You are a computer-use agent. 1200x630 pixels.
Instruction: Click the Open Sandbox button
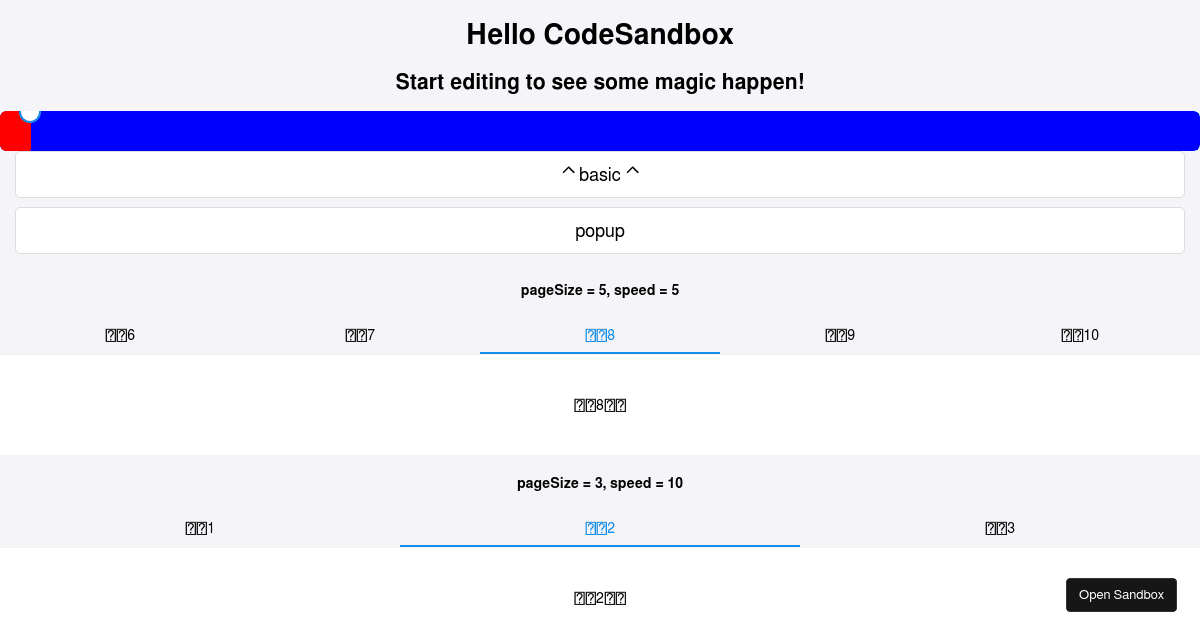tap(1121, 594)
